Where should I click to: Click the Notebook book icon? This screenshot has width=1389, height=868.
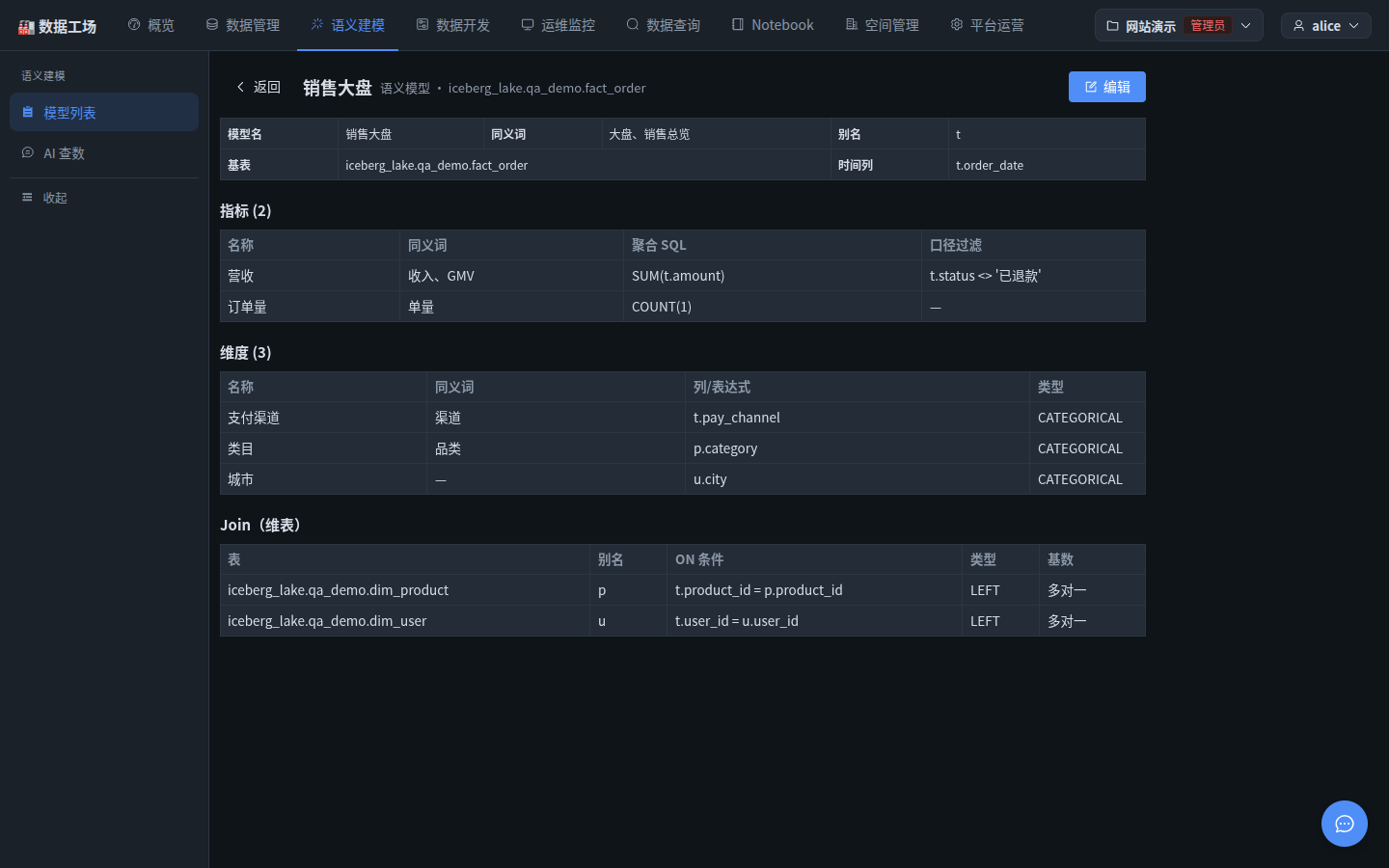(738, 24)
